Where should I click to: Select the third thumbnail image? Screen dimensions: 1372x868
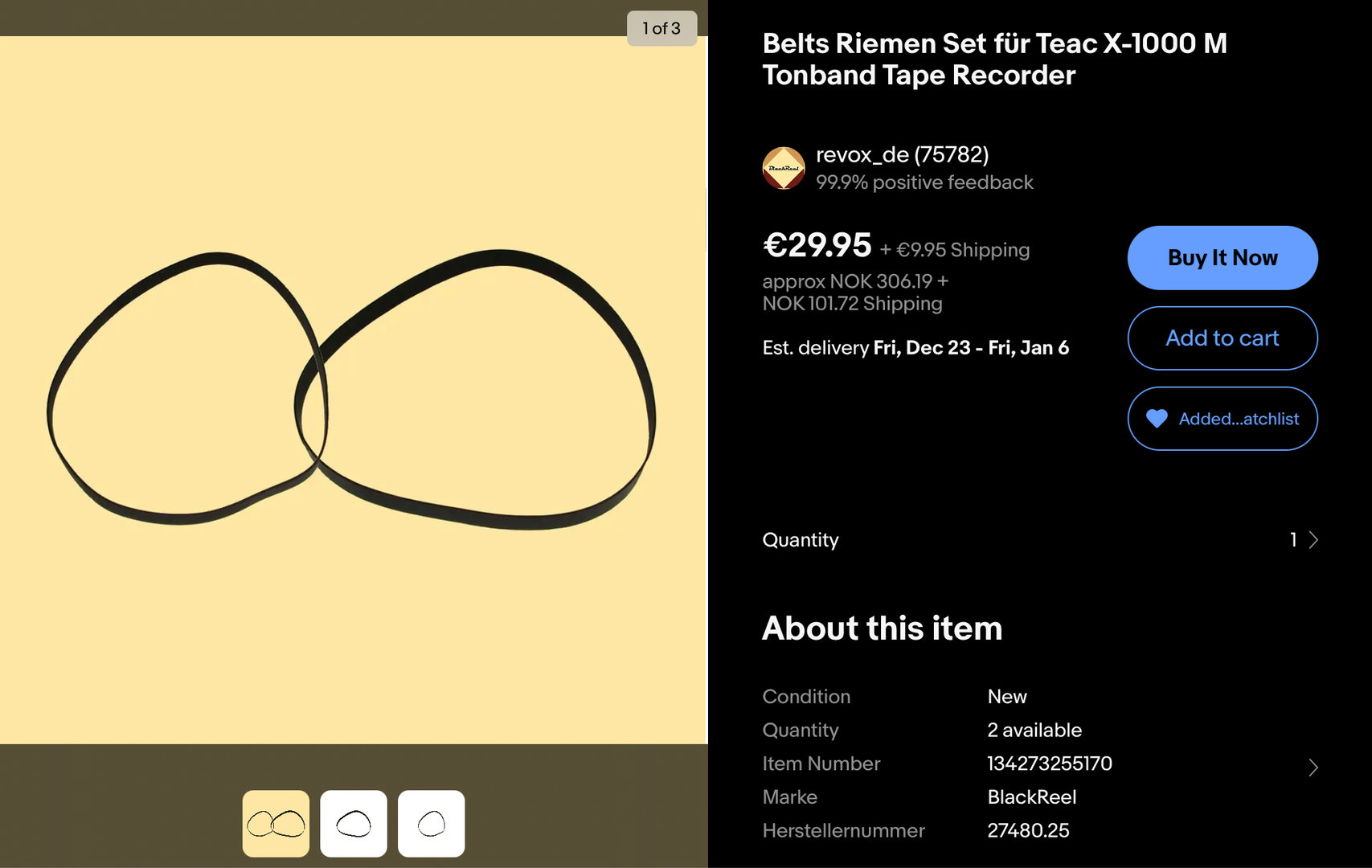(431, 824)
